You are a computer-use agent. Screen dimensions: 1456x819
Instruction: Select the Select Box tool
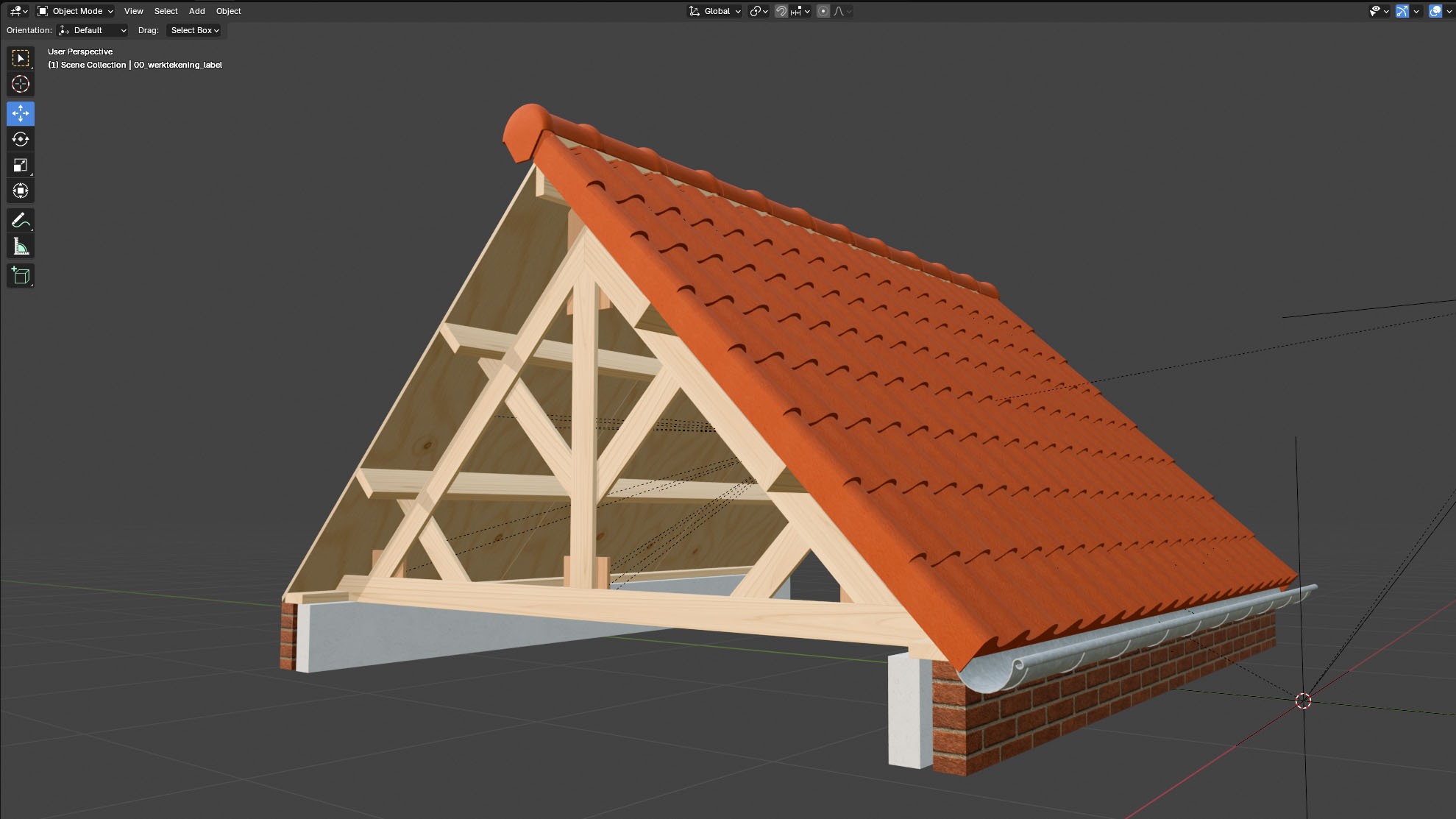21,58
